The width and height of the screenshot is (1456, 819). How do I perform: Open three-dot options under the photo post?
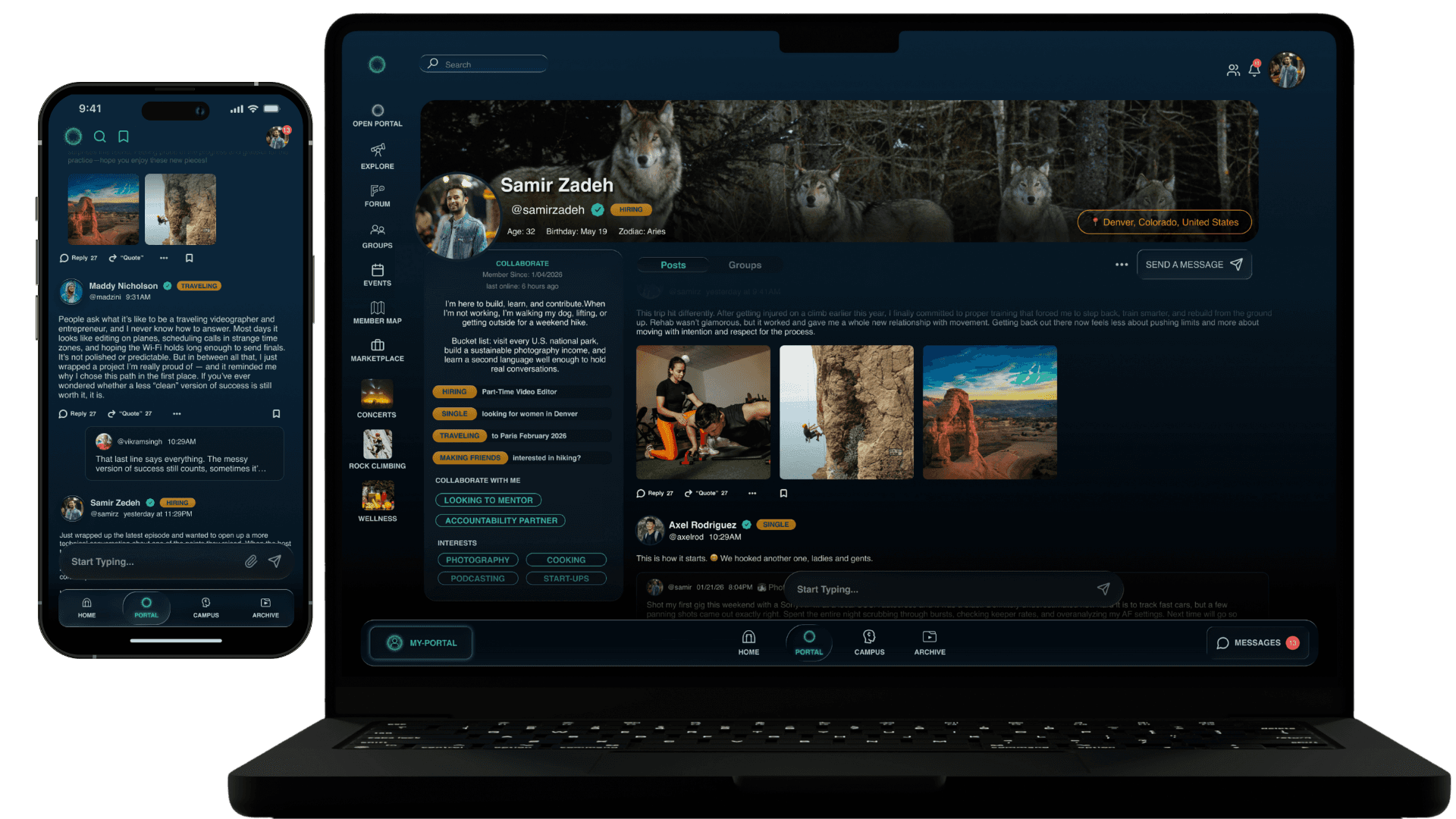pyautogui.click(x=752, y=493)
